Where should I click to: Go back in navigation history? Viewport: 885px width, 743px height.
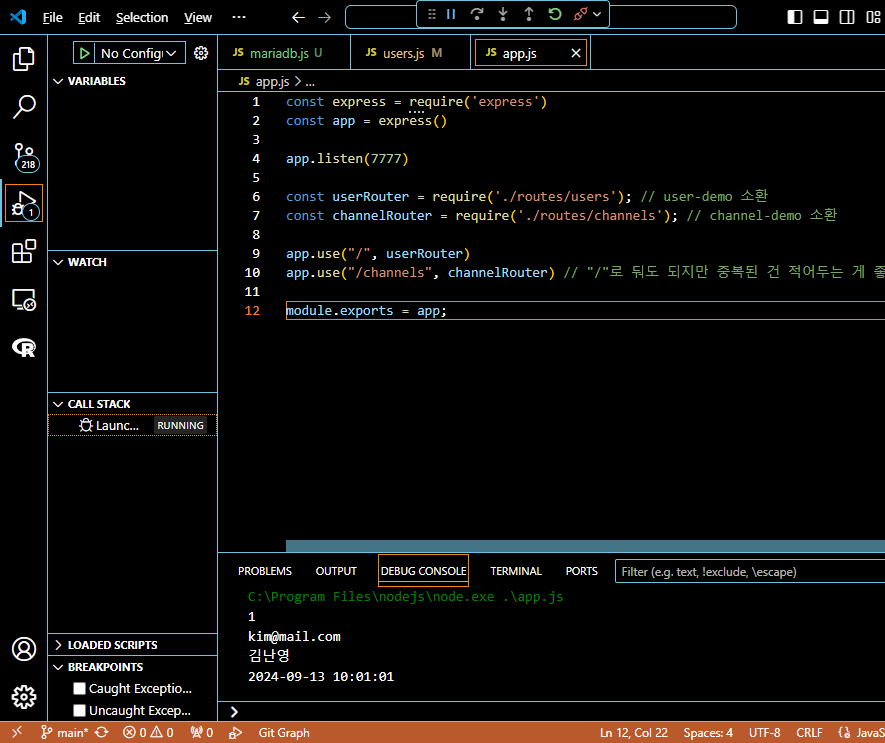[298, 18]
